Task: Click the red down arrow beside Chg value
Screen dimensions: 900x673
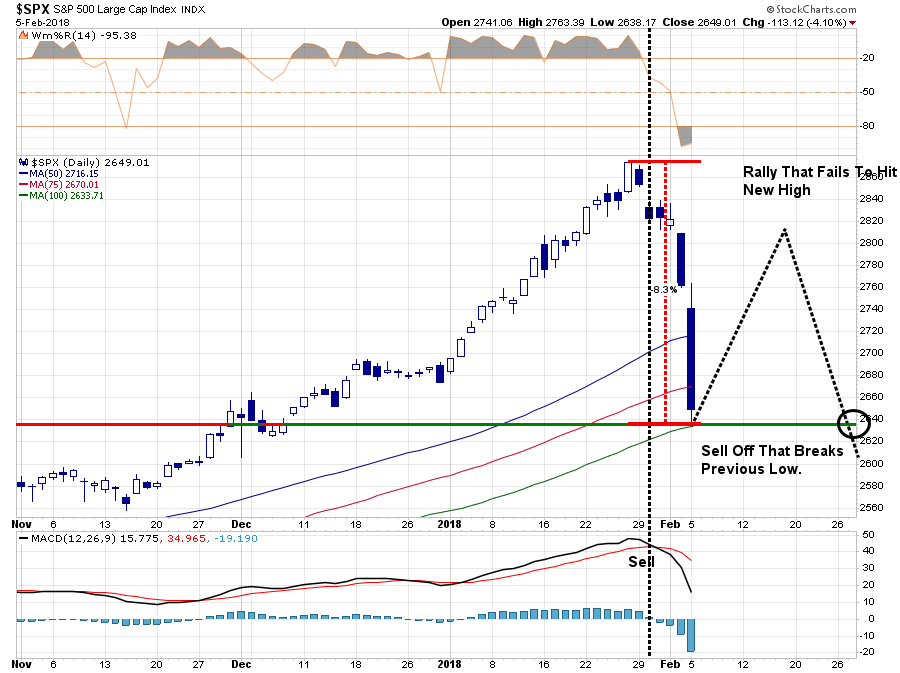Action: (x=852, y=23)
